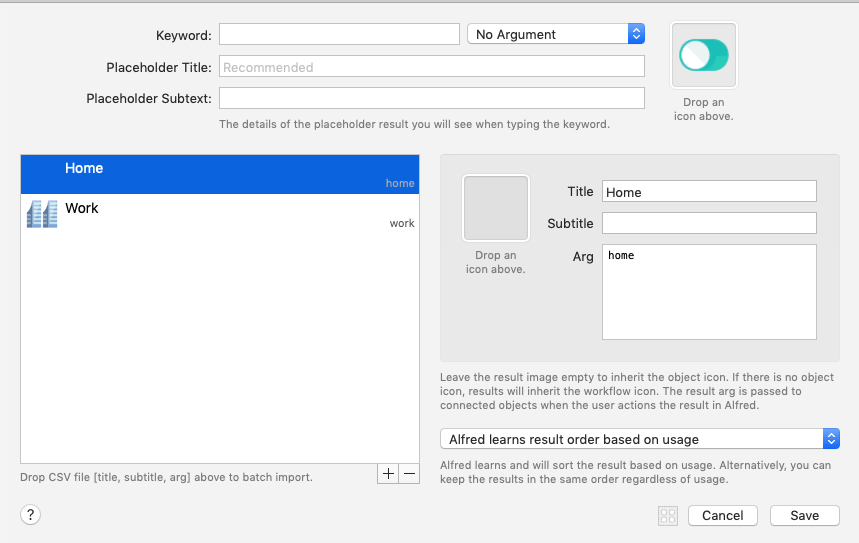Click the Placeholder Subtext field

click(432, 98)
